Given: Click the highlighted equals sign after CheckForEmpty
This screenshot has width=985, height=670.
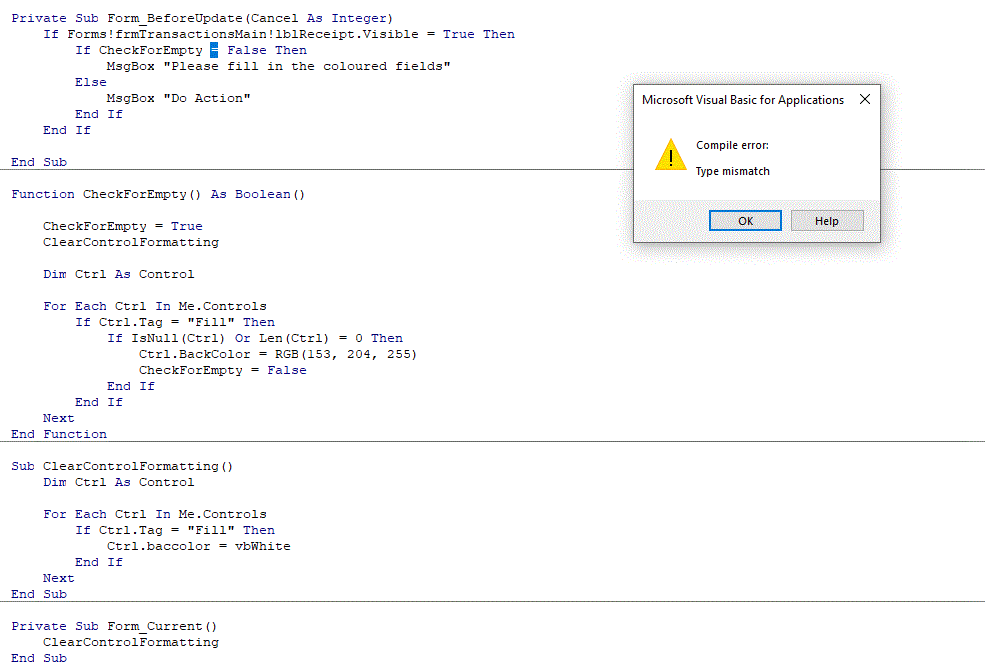Looking at the screenshot, I should coord(215,50).
